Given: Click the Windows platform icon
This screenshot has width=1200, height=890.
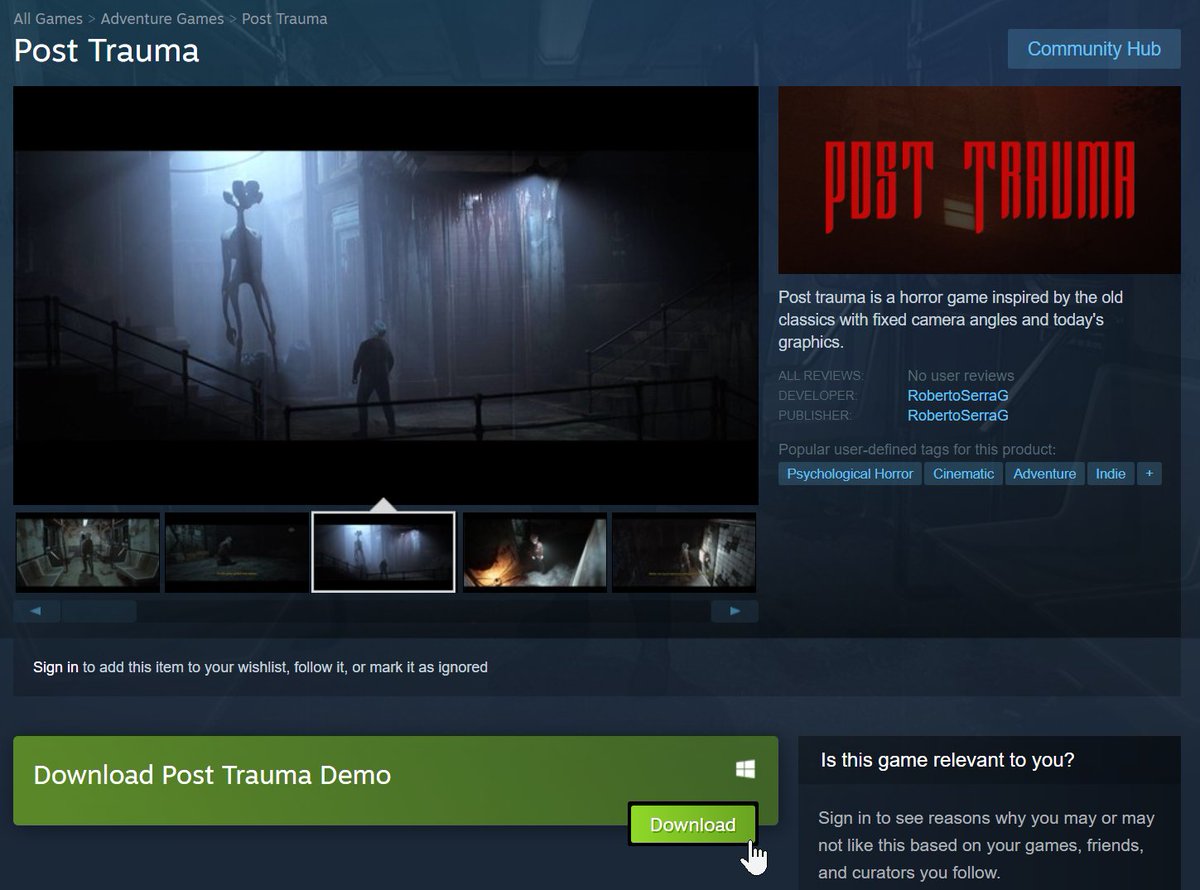Looking at the screenshot, I should tap(745, 769).
